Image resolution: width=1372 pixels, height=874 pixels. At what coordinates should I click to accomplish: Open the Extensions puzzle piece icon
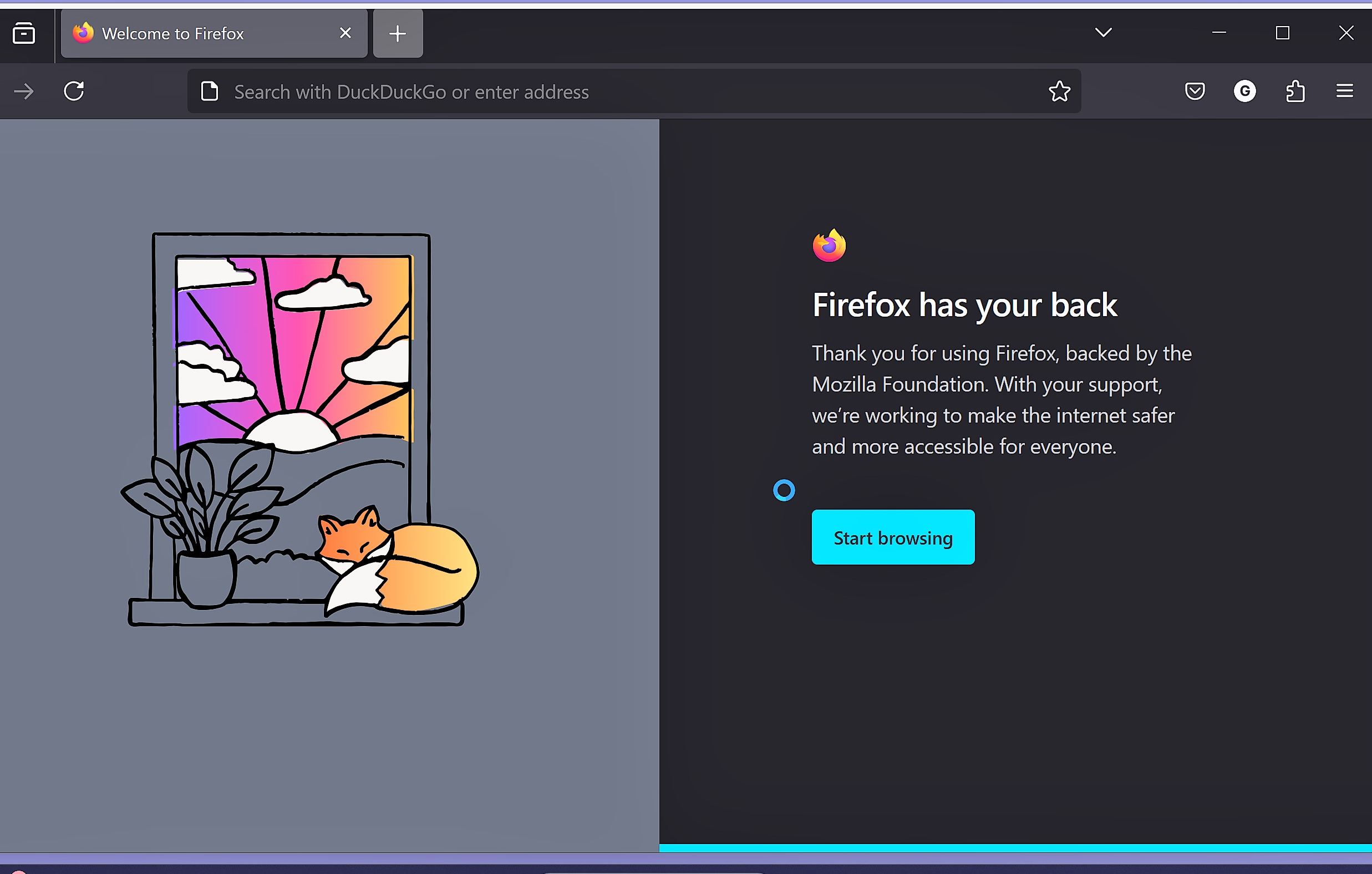1295,91
